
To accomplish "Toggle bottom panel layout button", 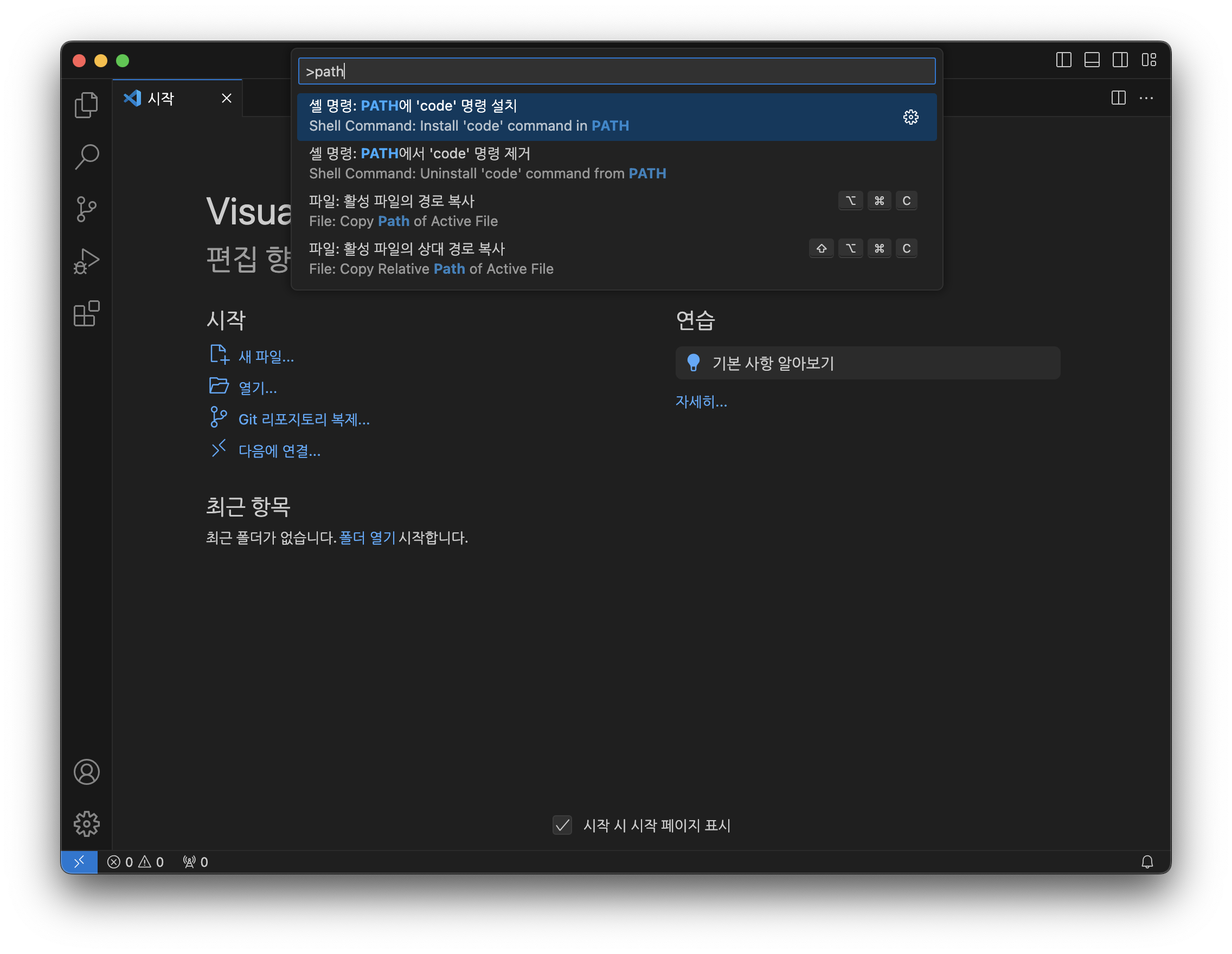I will click(x=1092, y=60).
